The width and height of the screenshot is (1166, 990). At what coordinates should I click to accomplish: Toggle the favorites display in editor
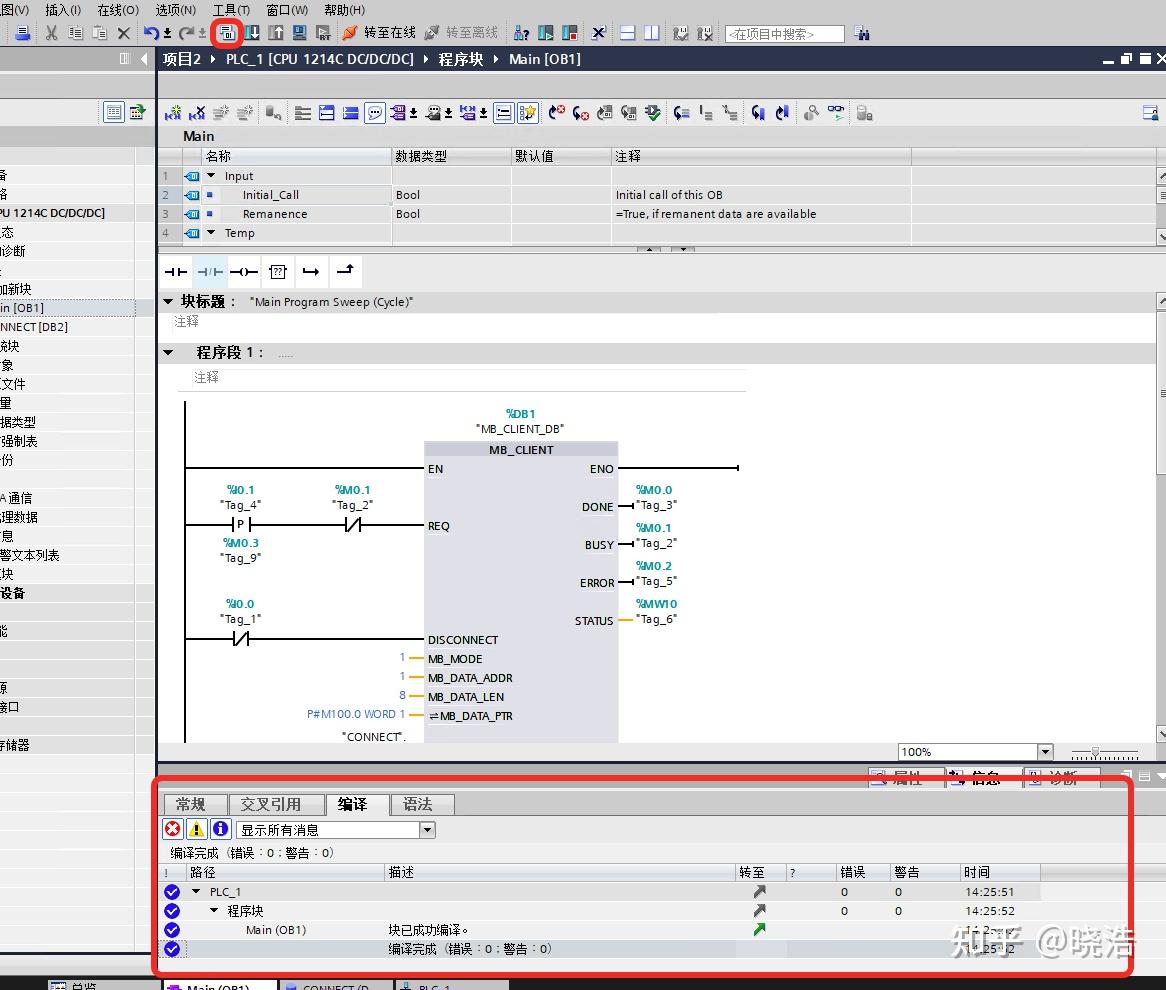tap(527, 113)
